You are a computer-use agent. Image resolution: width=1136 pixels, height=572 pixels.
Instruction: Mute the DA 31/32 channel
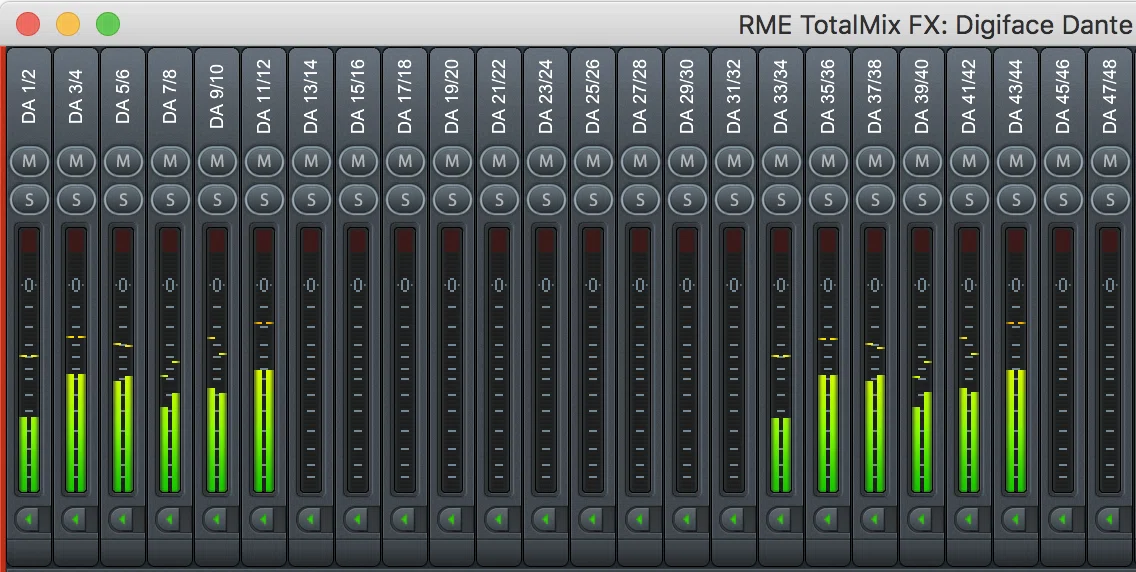click(734, 161)
